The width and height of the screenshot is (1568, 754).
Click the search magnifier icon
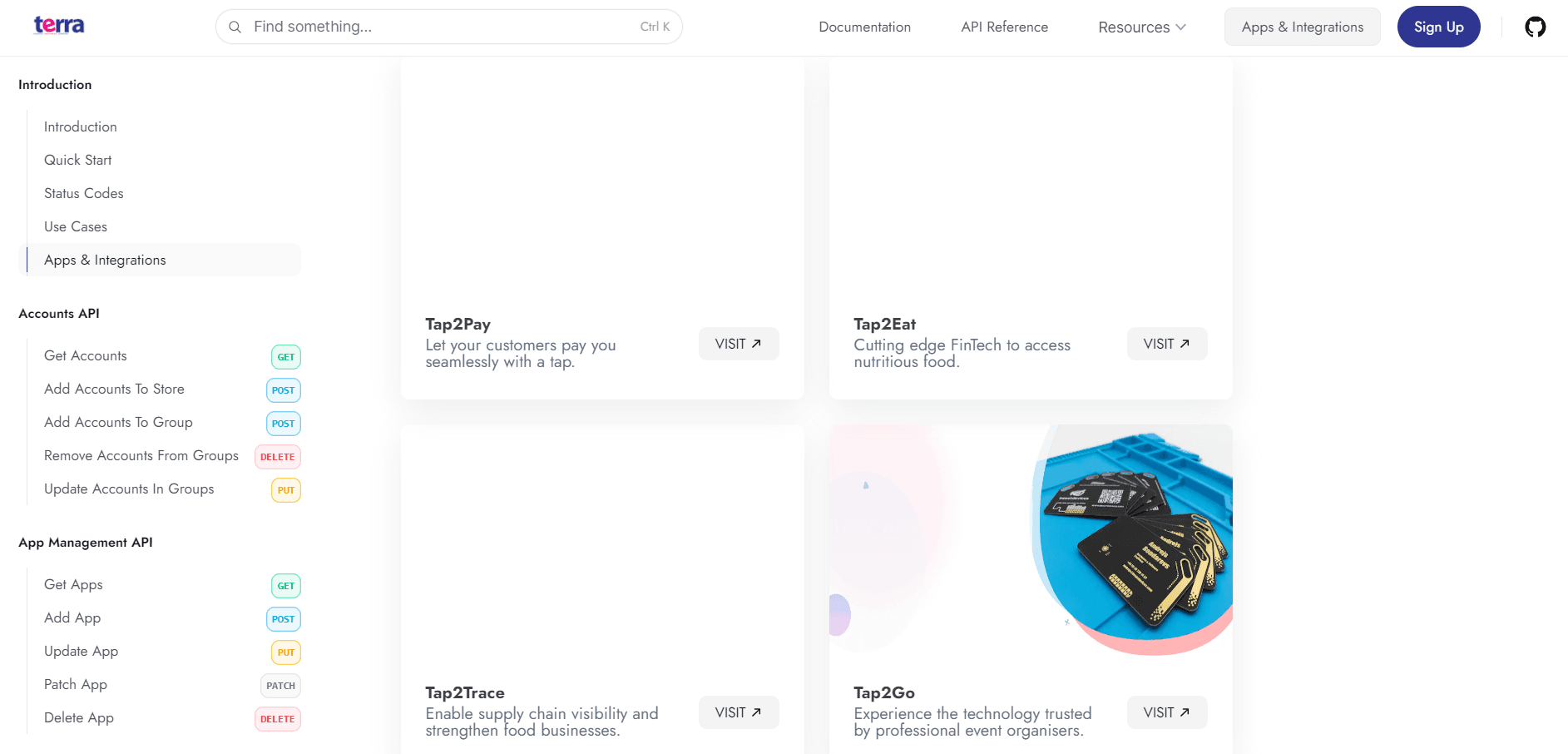pyautogui.click(x=235, y=27)
